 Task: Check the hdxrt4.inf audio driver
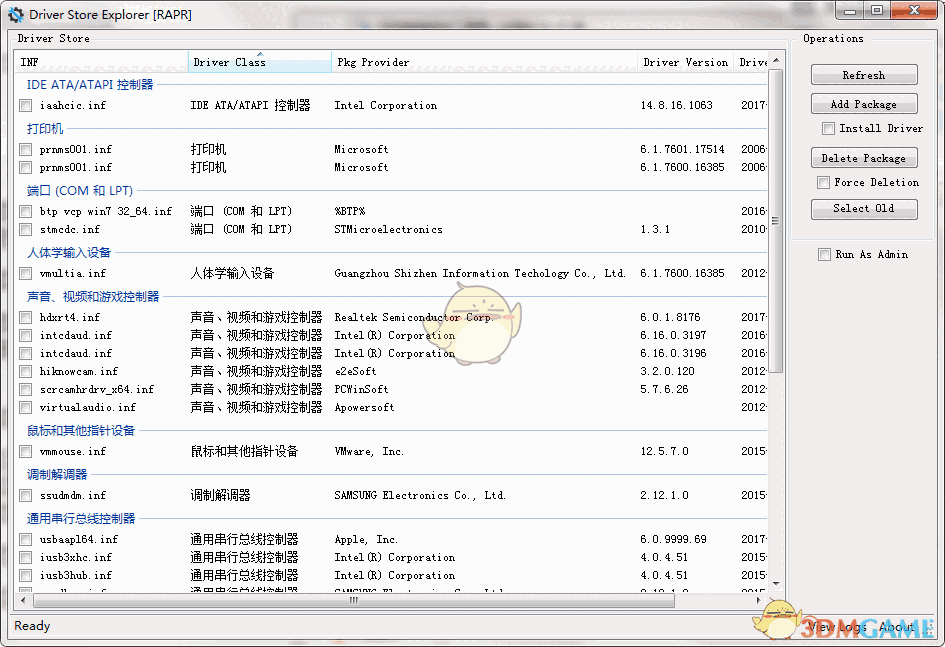24,317
